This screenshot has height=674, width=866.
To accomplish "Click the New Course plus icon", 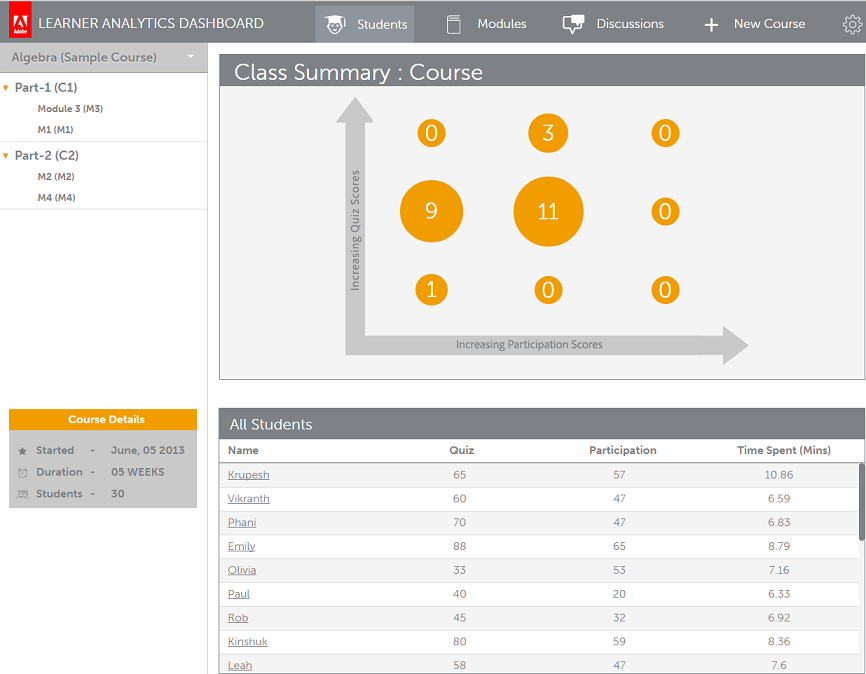I will [711, 24].
